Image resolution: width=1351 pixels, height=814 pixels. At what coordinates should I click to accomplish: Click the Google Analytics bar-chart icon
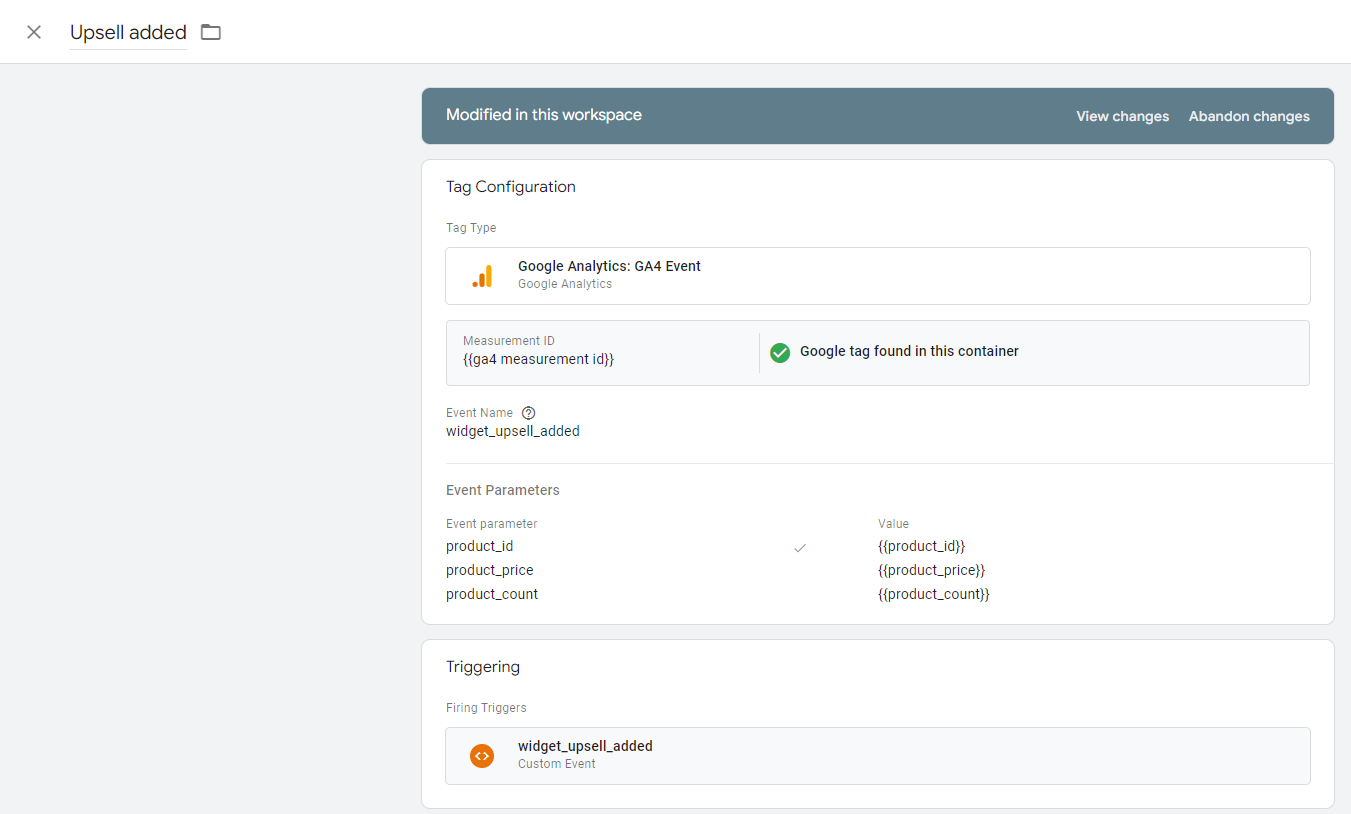tap(482, 276)
